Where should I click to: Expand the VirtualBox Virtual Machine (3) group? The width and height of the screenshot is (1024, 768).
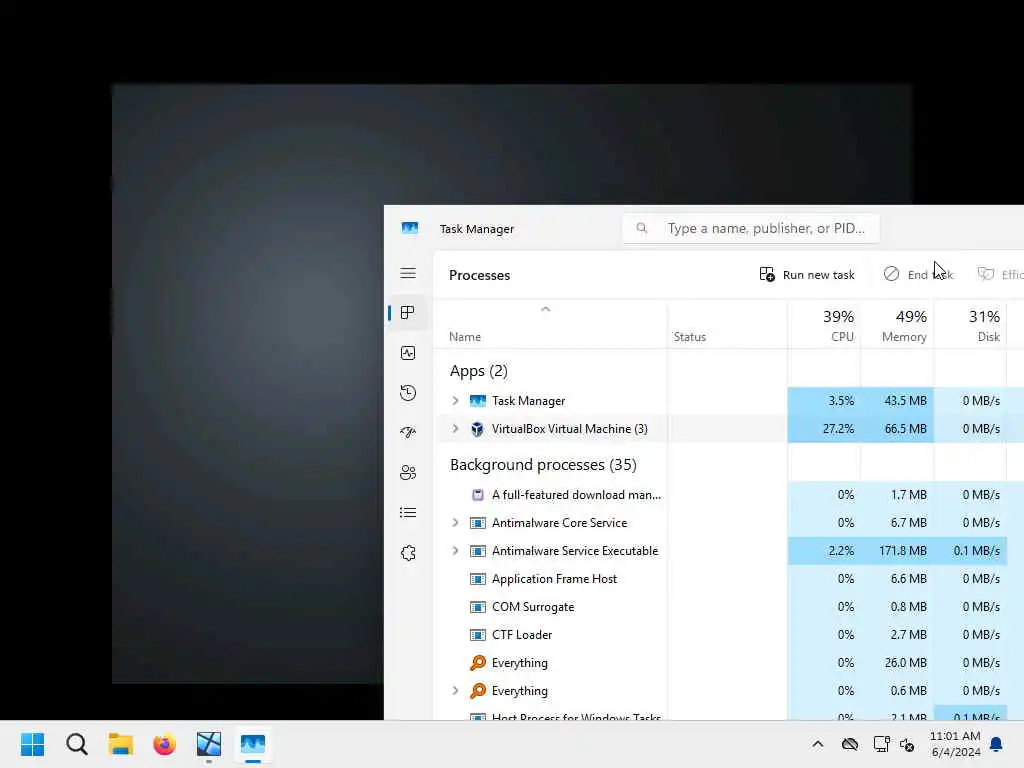pos(455,429)
